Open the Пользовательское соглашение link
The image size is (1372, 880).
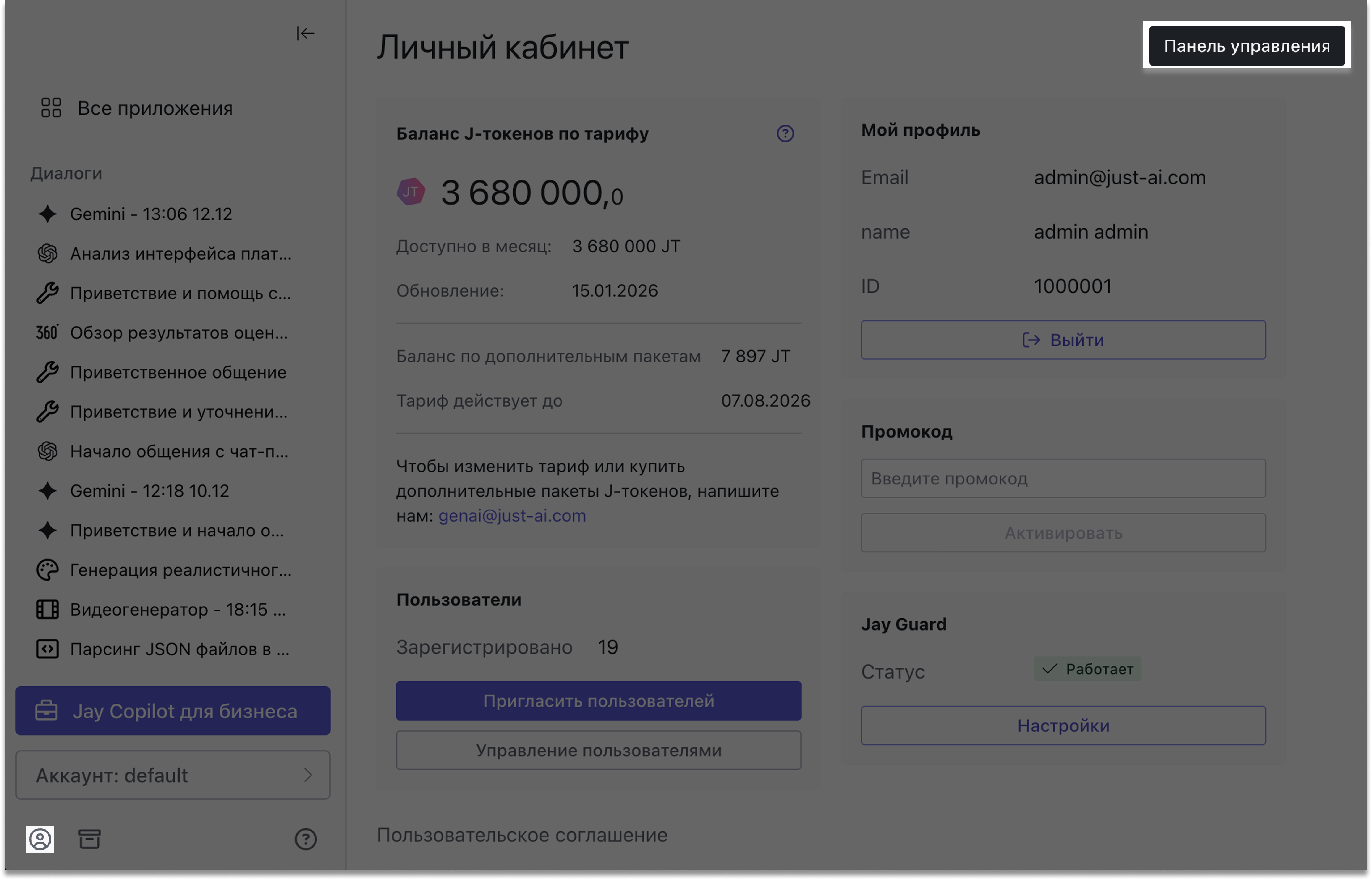click(x=522, y=835)
